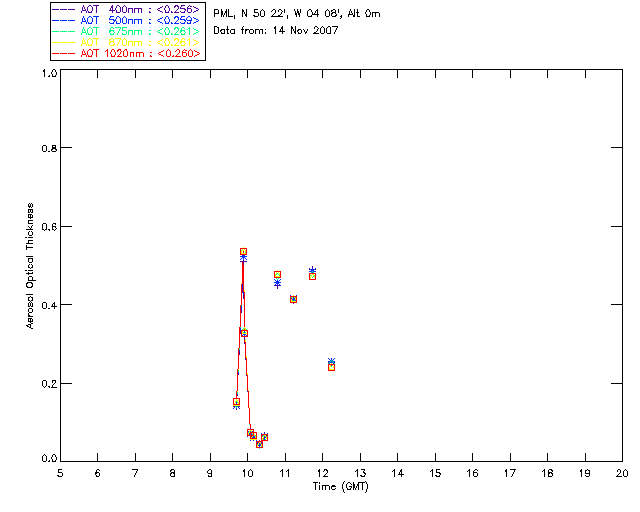The height and width of the screenshot is (512, 640).
Task: Click the 0.4 y-axis tick label
Action: [49, 305]
